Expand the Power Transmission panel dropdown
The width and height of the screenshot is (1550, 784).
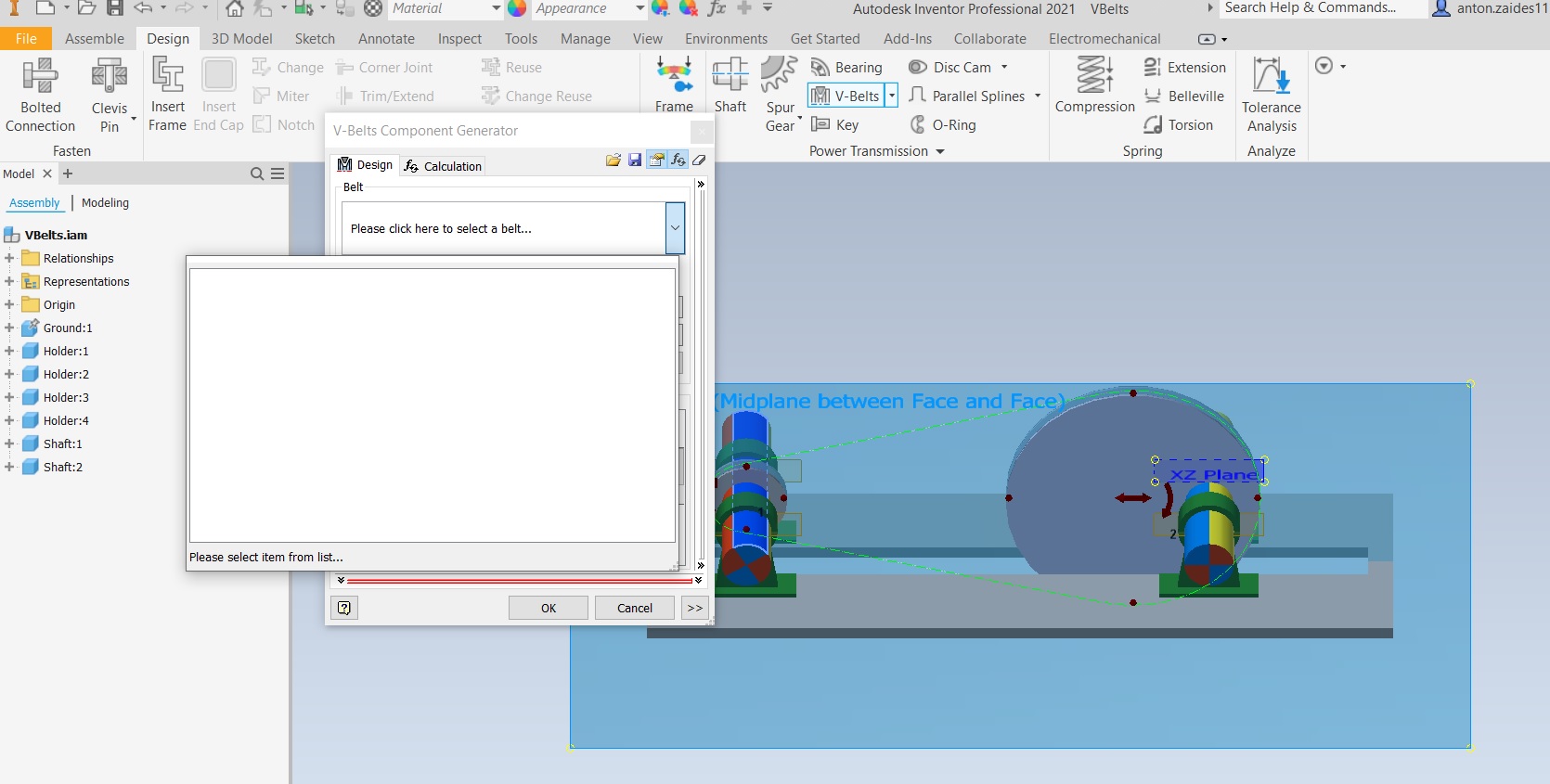[939, 151]
